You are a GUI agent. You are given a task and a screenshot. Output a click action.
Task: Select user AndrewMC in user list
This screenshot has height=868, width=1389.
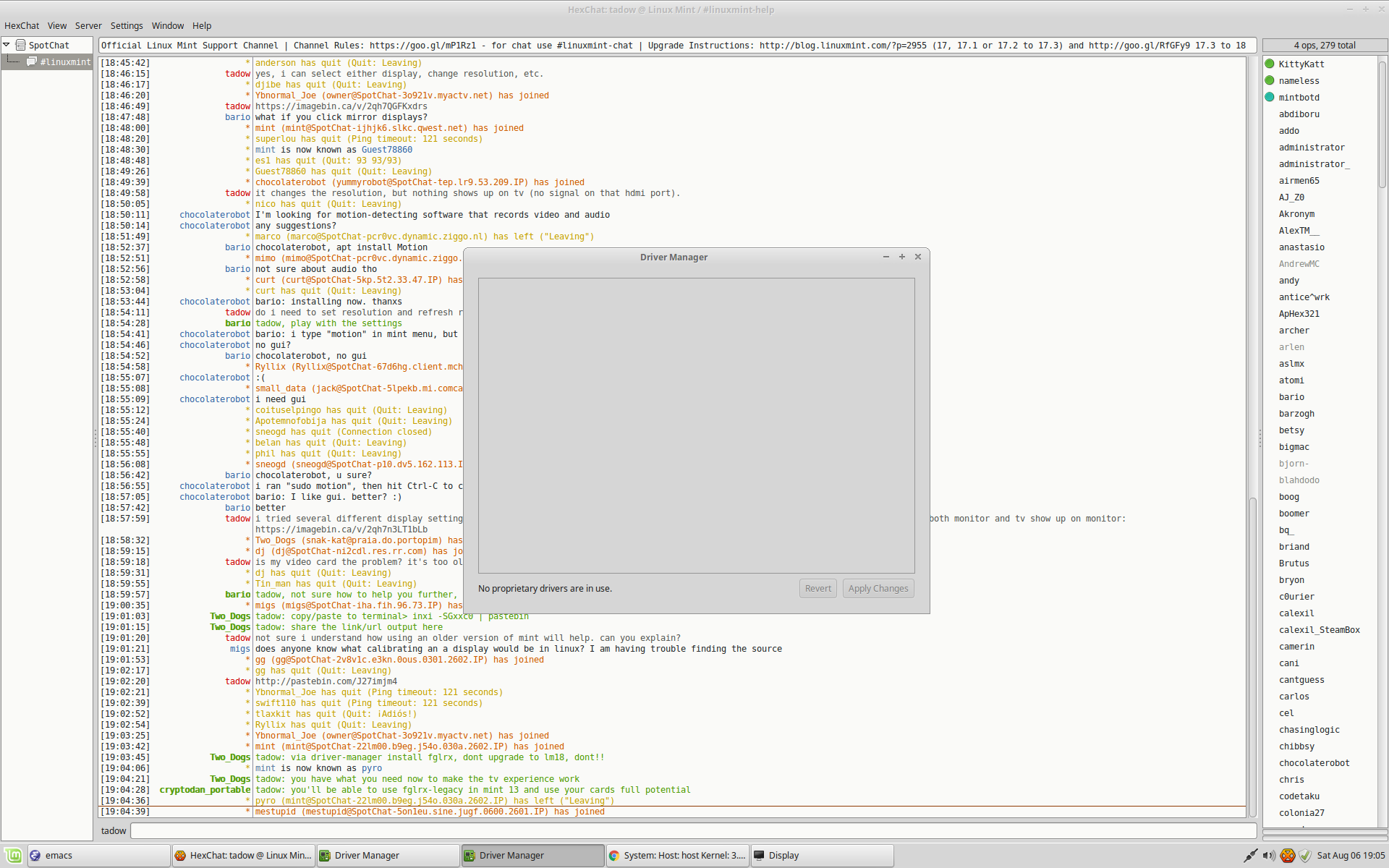point(1299,263)
